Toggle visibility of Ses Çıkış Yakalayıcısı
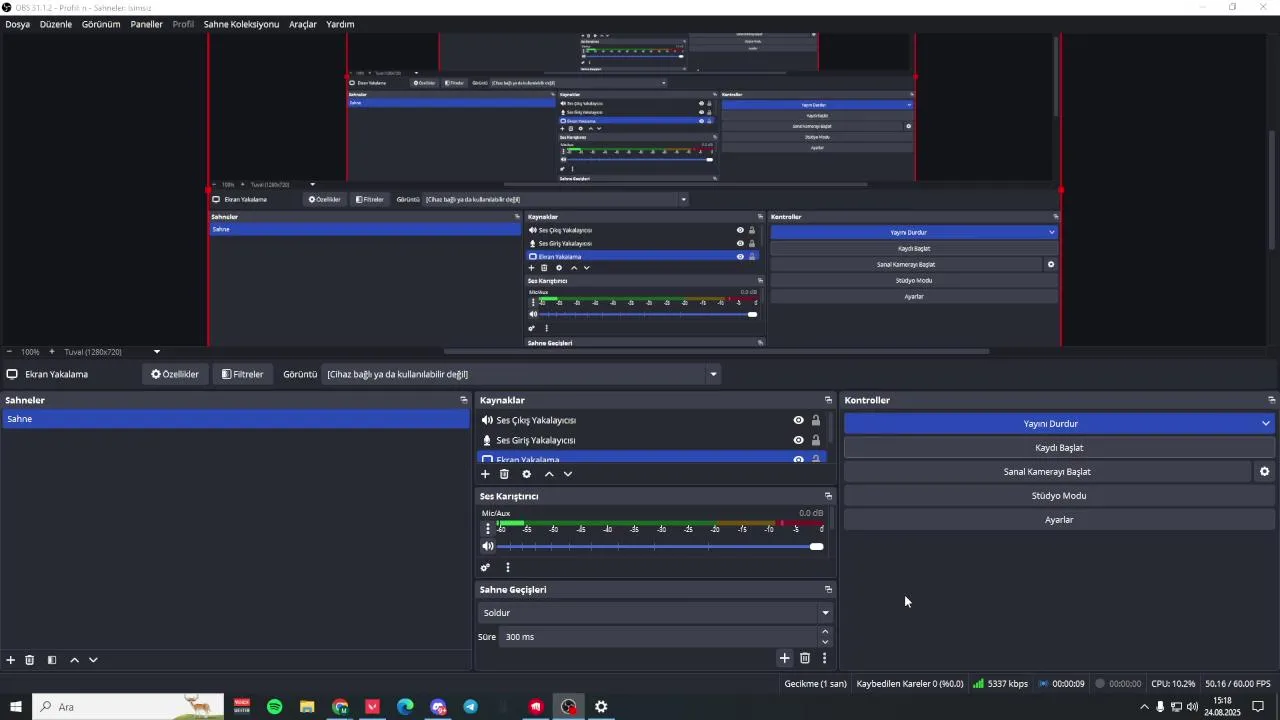The height and width of the screenshot is (720, 1280). tap(798, 421)
